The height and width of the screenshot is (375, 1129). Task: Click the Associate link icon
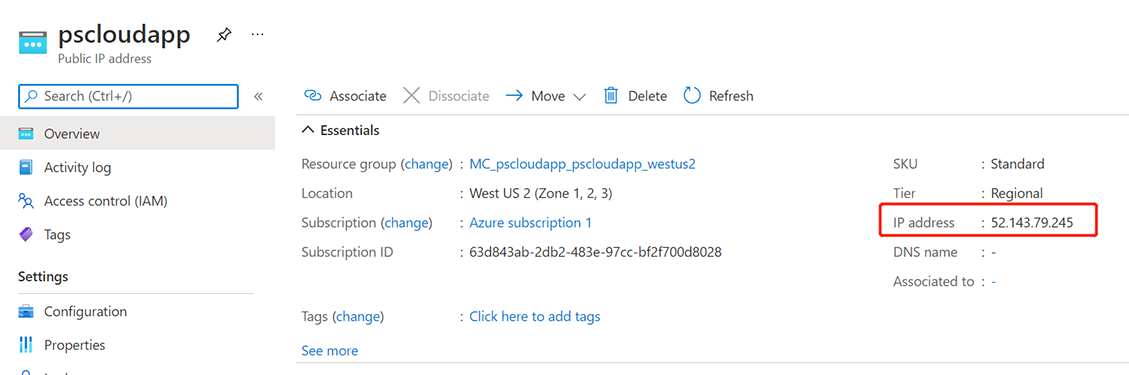[312, 96]
